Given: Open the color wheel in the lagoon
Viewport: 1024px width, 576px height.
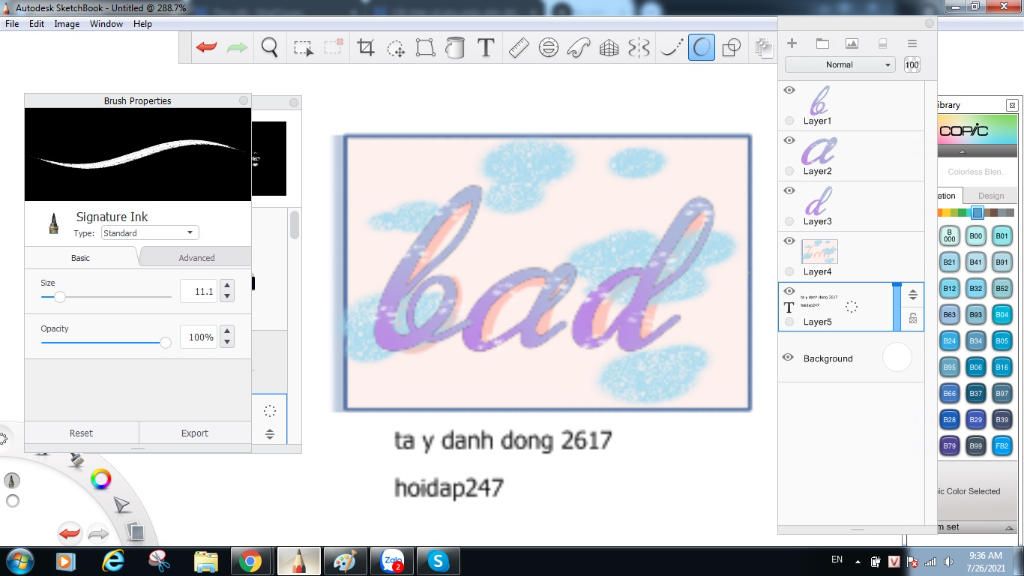Looking at the screenshot, I should pyautogui.click(x=101, y=479).
